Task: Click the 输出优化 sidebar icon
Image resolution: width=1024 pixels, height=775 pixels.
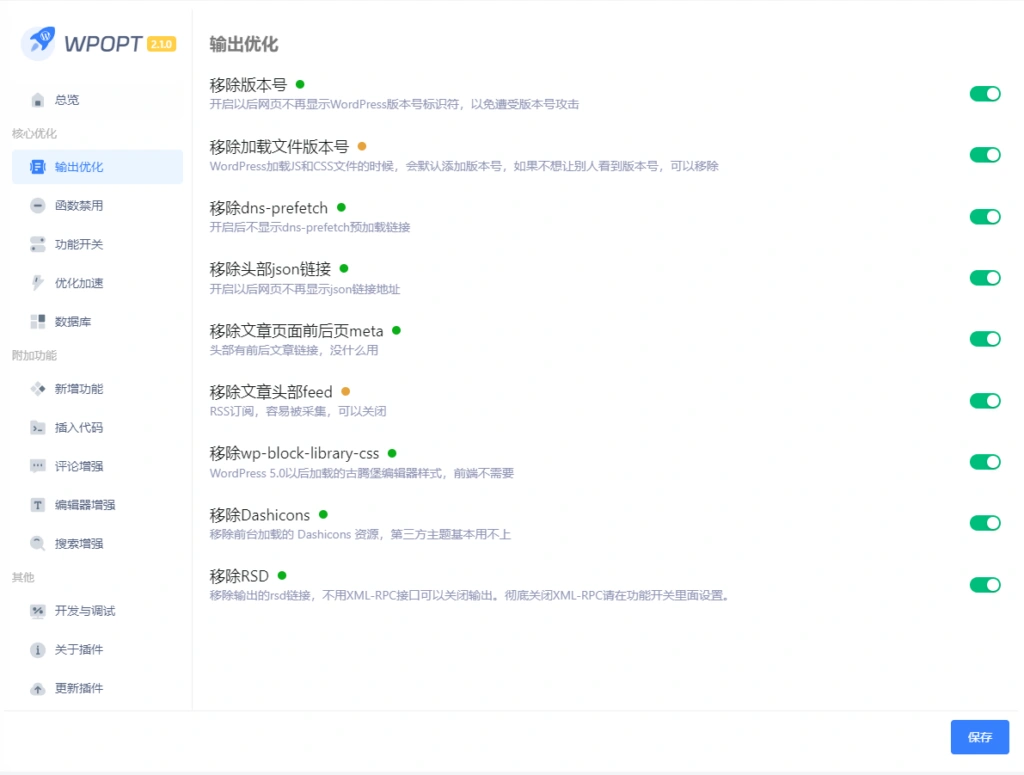Action: coord(38,167)
